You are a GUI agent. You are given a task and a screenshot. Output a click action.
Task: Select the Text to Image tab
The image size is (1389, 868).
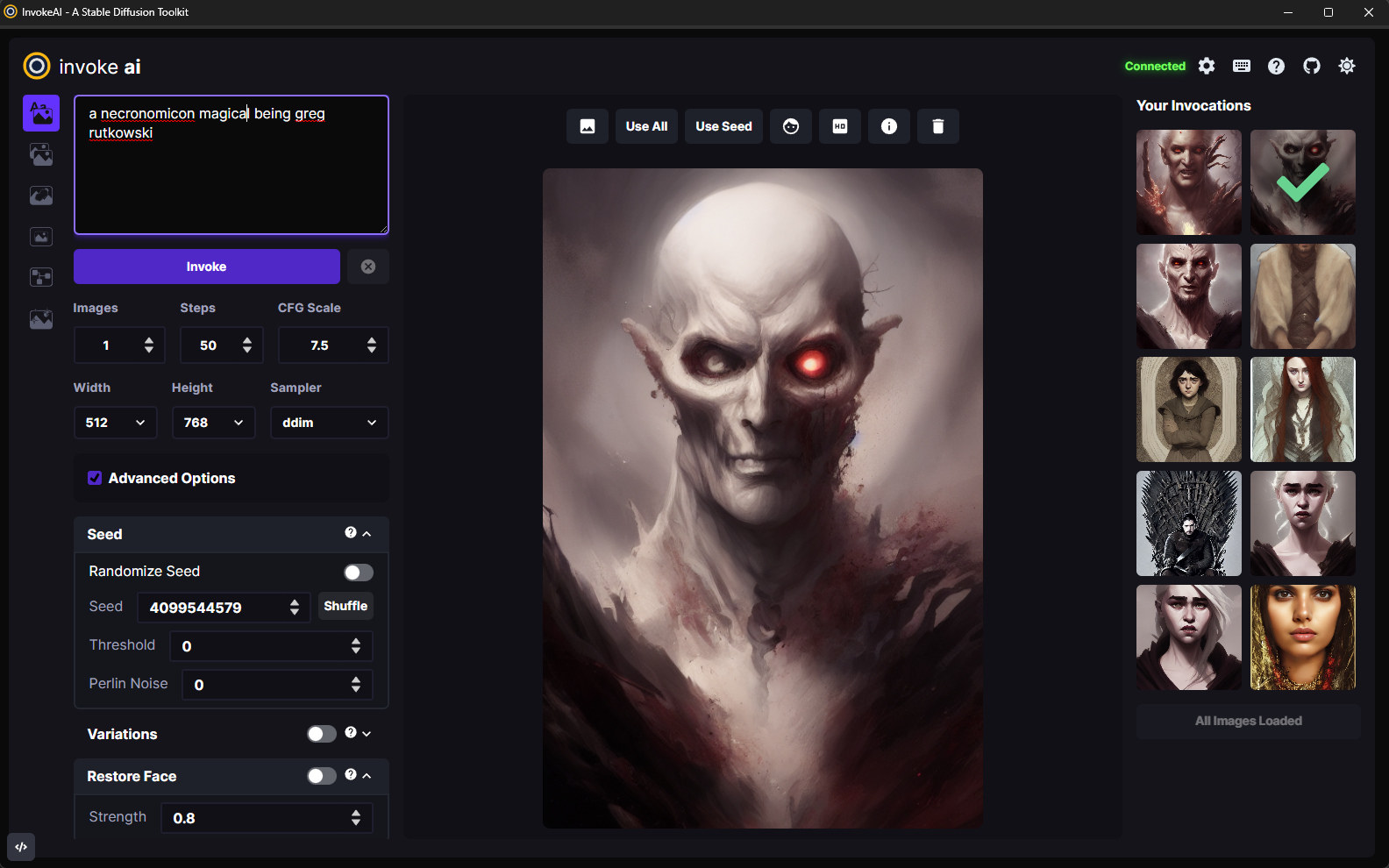41,113
